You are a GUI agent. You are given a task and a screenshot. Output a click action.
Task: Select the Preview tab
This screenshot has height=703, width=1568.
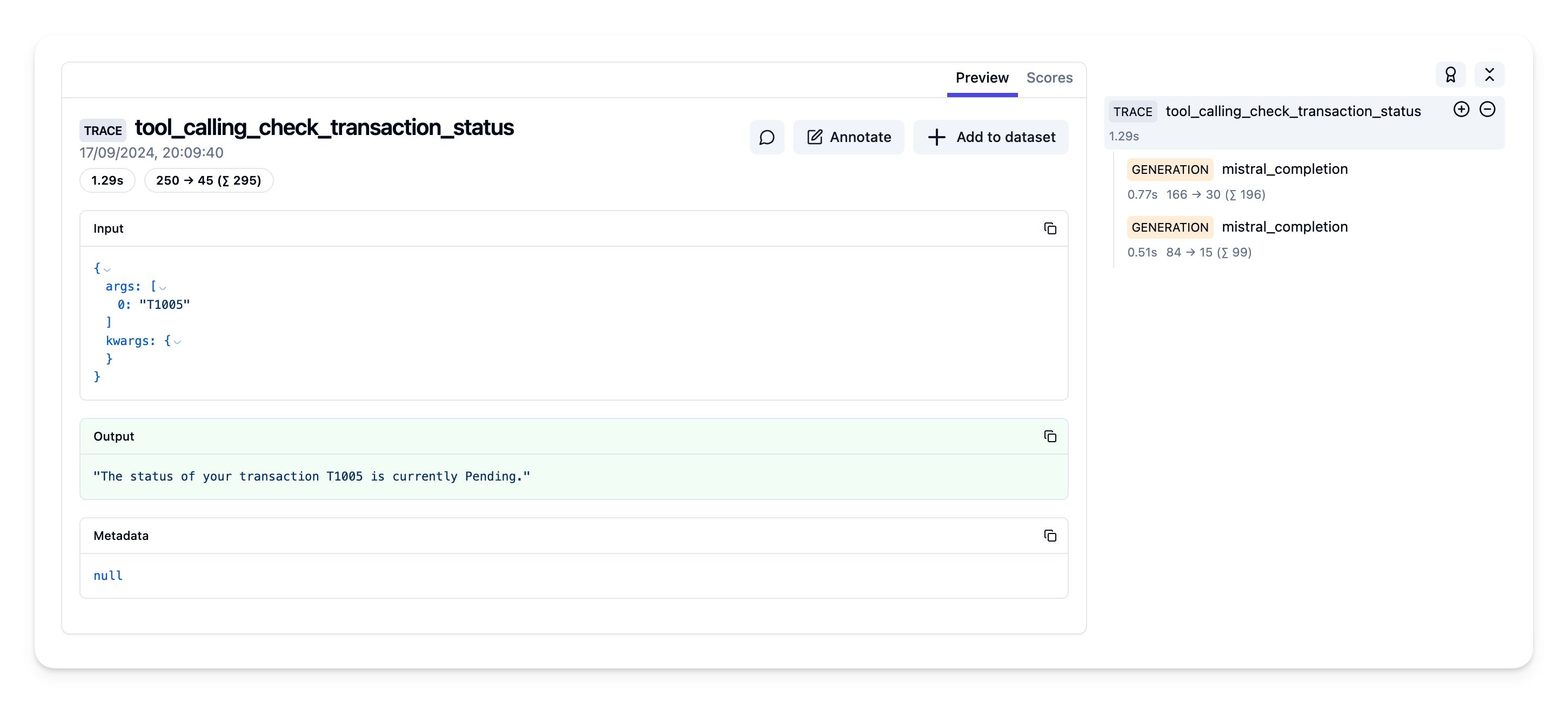[982, 78]
